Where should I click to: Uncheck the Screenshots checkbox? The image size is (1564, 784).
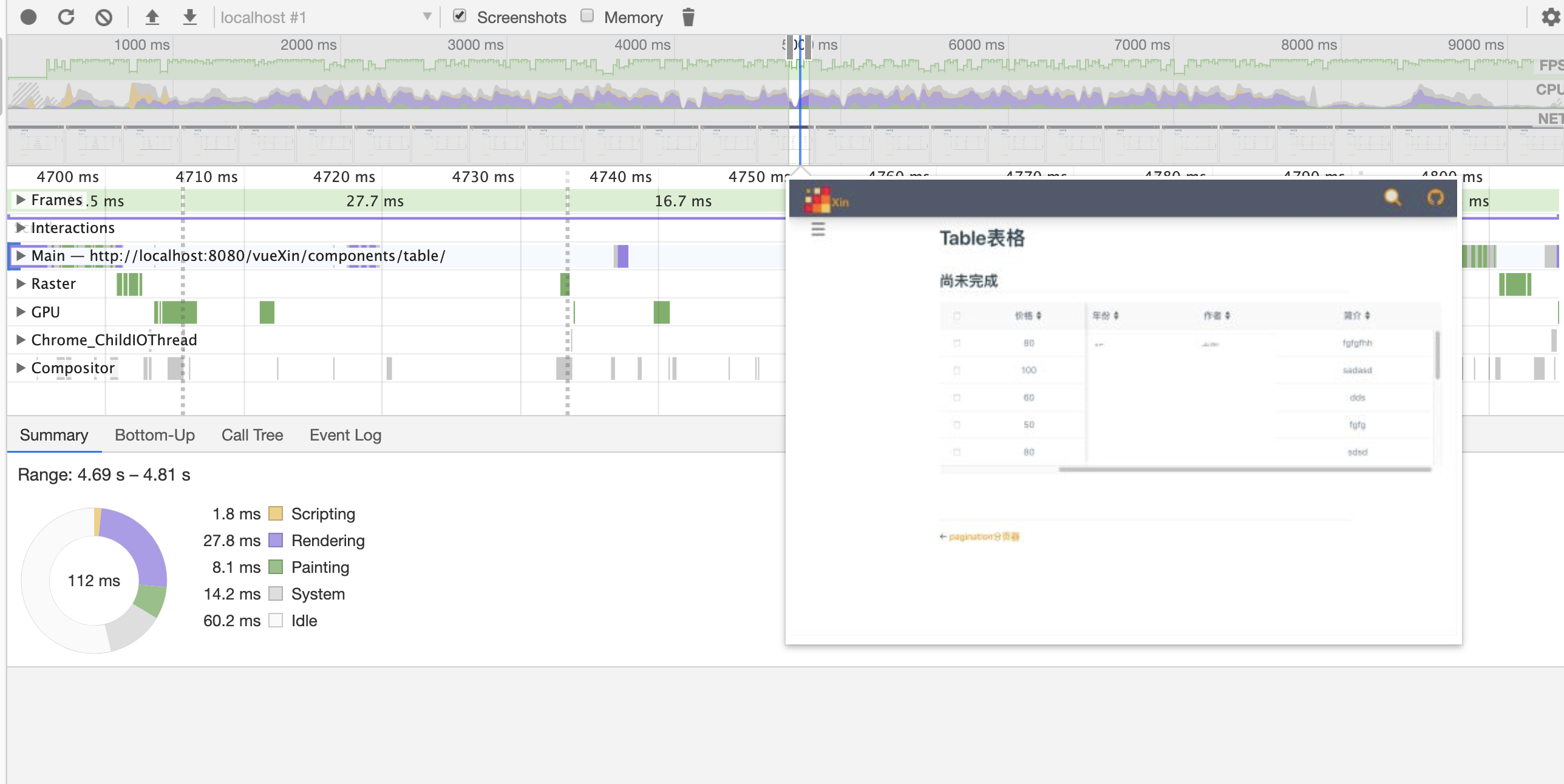[x=460, y=16]
